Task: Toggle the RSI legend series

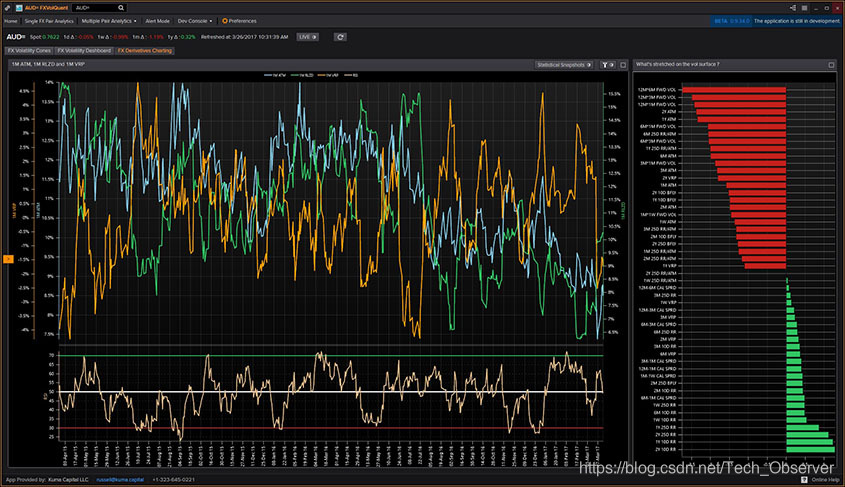Action: [351, 75]
